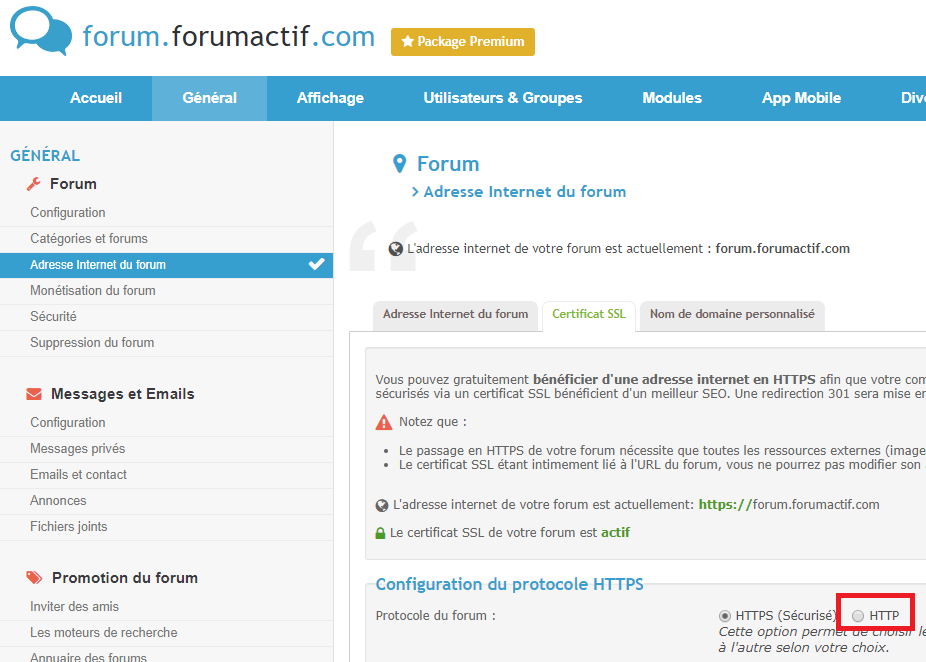
Task: Open the App Mobile menu
Action: click(x=801, y=98)
